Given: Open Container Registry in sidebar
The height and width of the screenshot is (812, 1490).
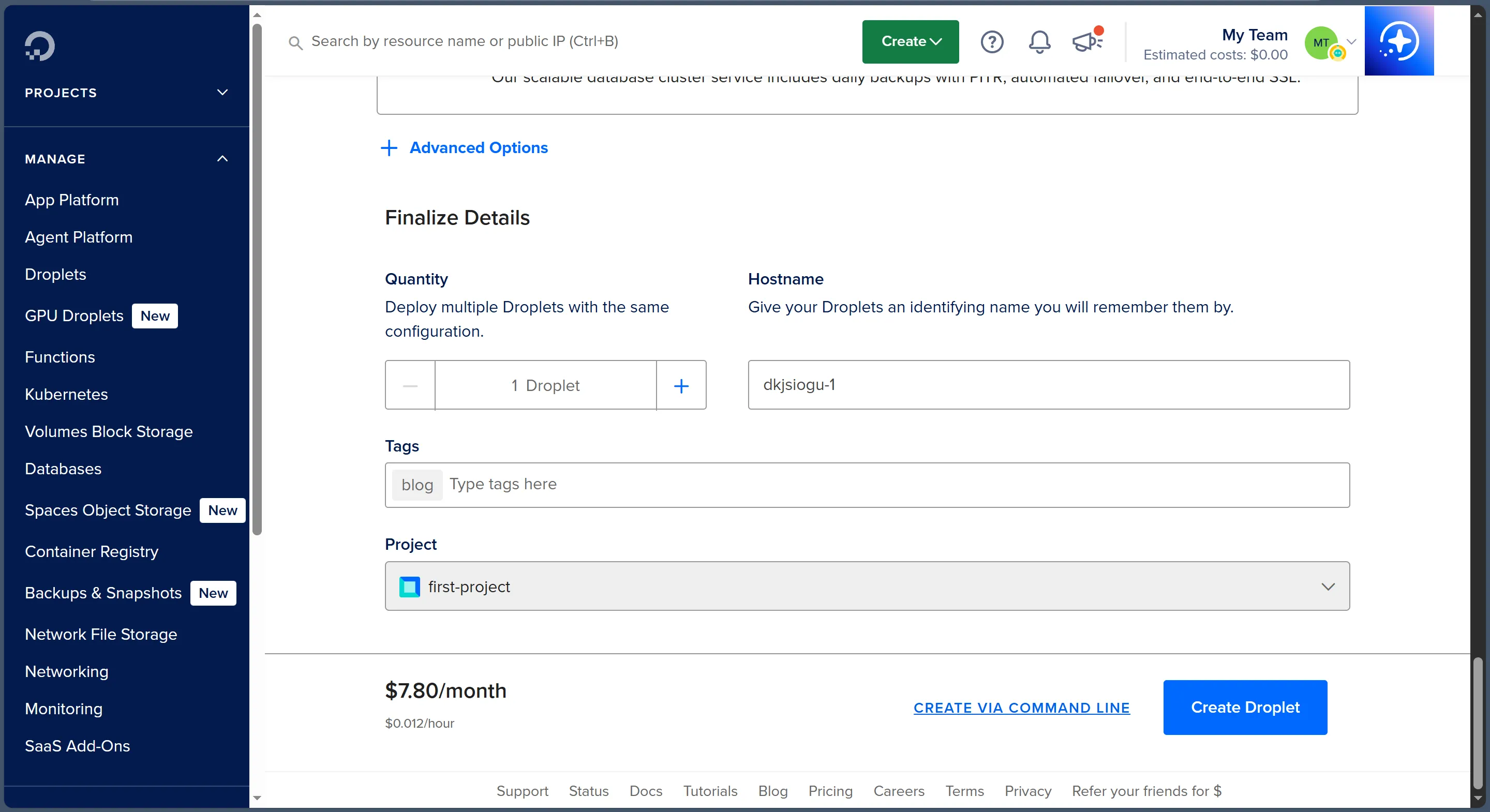Looking at the screenshot, I should [x=92, y=551].
